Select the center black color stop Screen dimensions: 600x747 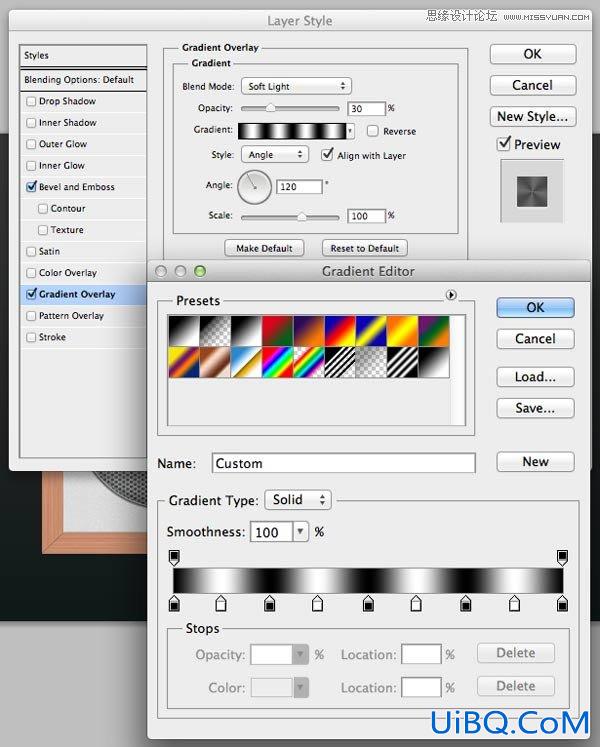pos(368,603)
